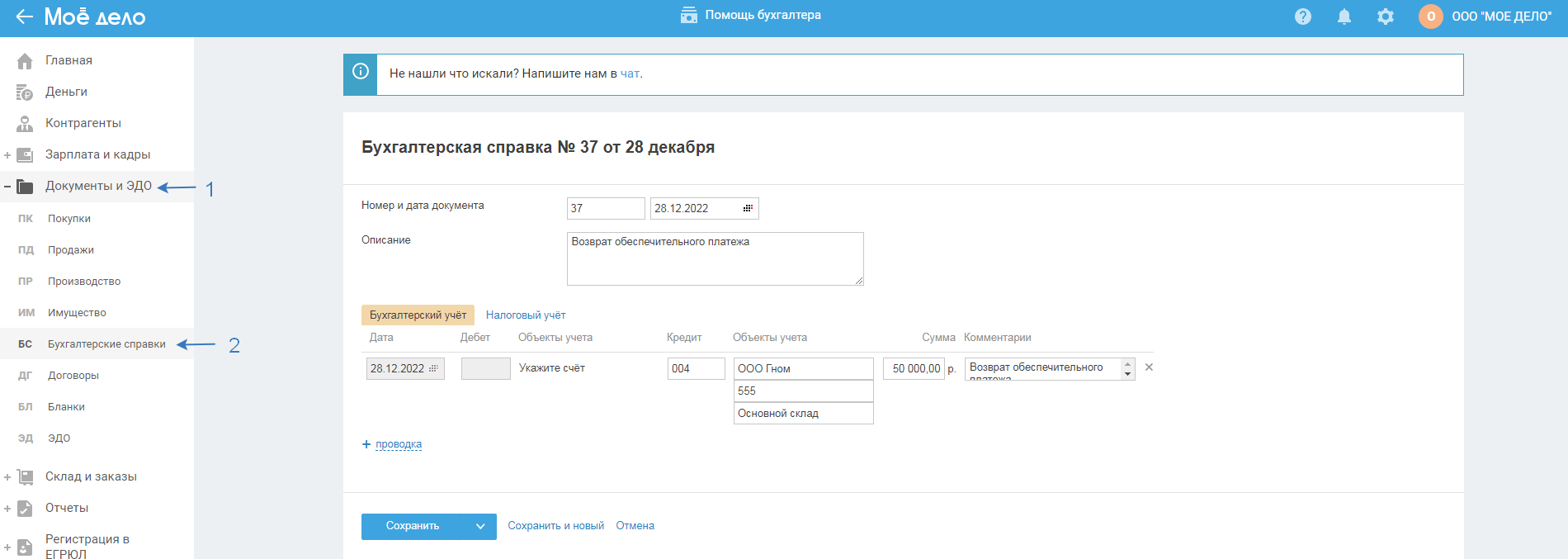Click the Основной склад object field

point(804,413)
